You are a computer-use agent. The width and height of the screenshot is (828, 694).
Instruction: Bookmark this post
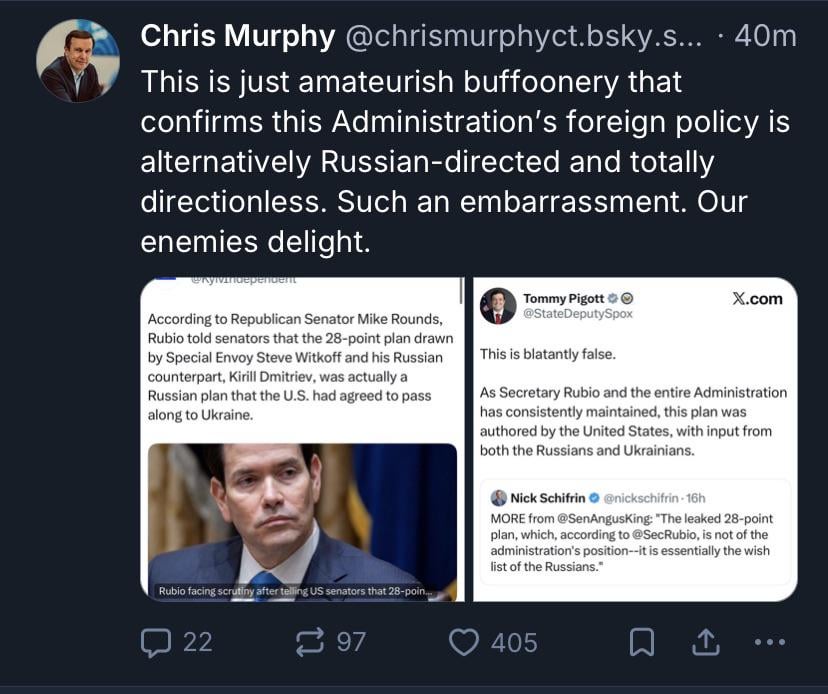click(641, 641)
